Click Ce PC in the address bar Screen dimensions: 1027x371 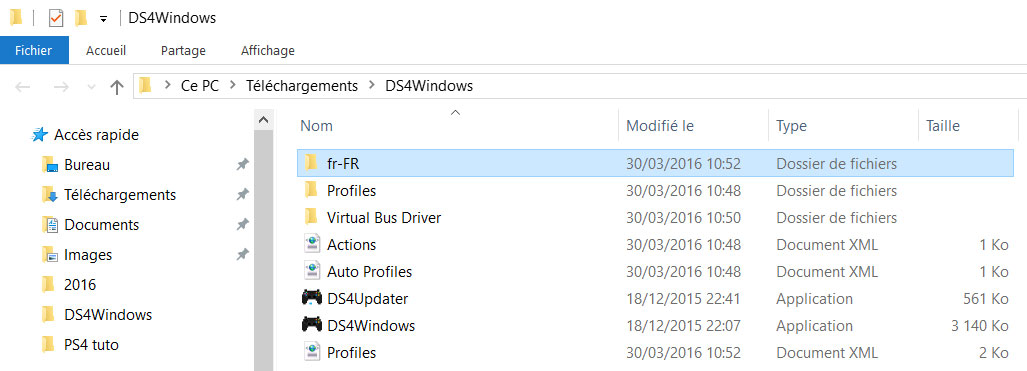click(200, 86)
